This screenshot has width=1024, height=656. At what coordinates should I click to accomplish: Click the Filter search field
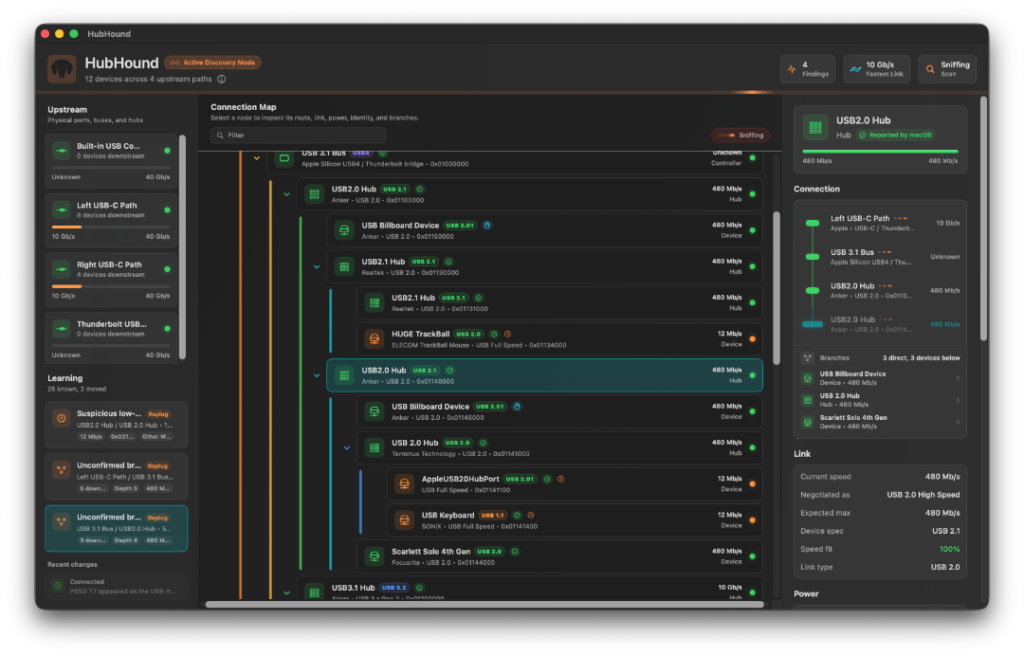coord(298,135)
